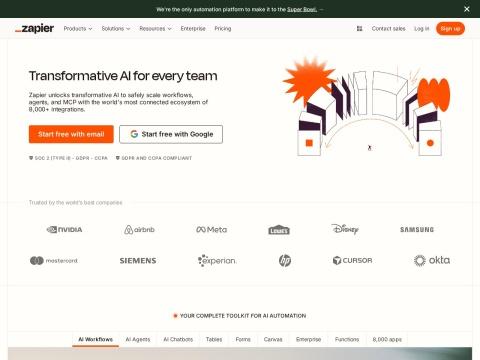Click the Disney logo

(345, 229)
